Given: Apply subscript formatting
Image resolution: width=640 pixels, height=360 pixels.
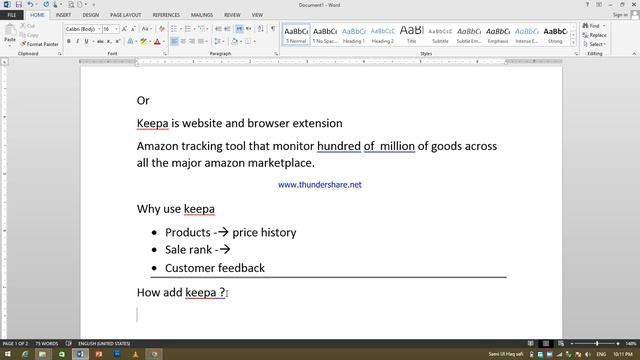Looking at the screenshot, I should pyautogui.click(x=109, y=41).
